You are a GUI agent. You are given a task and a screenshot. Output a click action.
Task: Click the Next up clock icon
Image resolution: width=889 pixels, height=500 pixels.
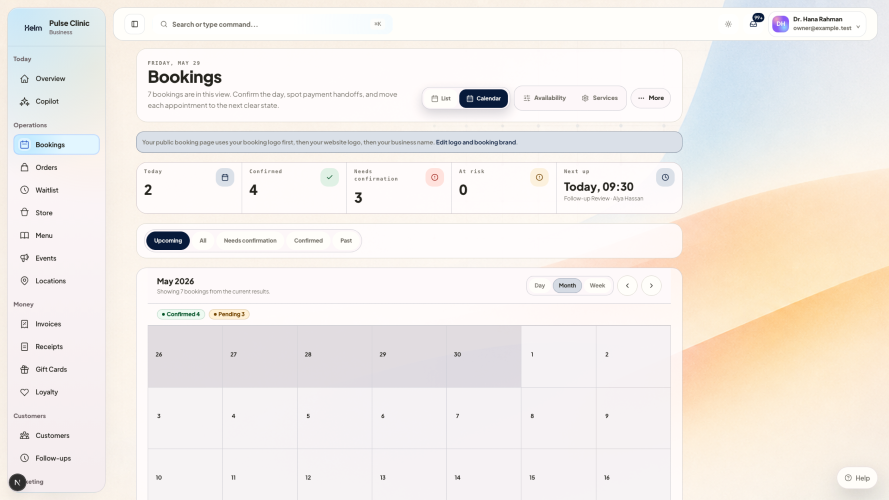[x=665, y=177]
